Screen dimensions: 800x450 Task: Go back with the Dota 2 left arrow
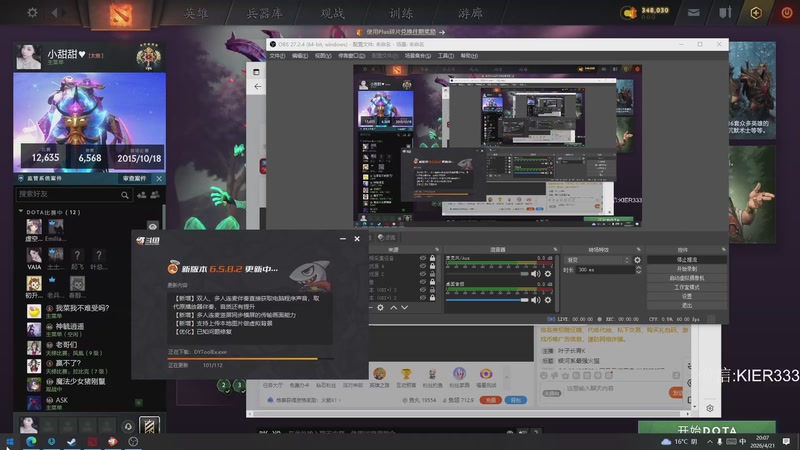pyautogui.click(x=55, y=12)
